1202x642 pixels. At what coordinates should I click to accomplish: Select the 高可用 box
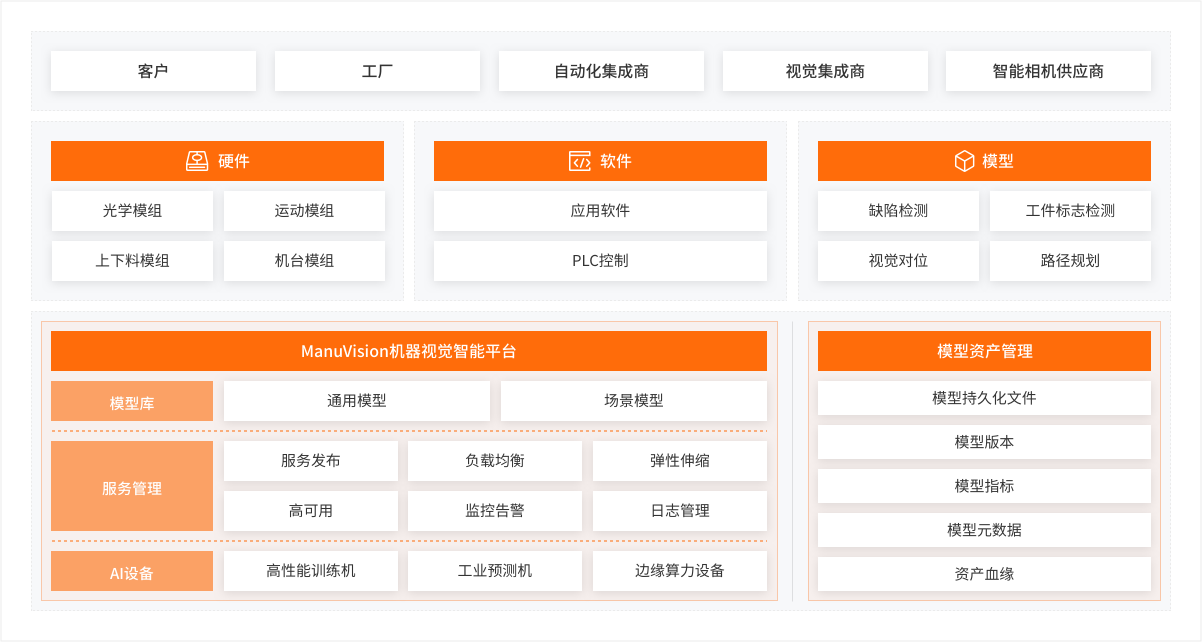311,511
